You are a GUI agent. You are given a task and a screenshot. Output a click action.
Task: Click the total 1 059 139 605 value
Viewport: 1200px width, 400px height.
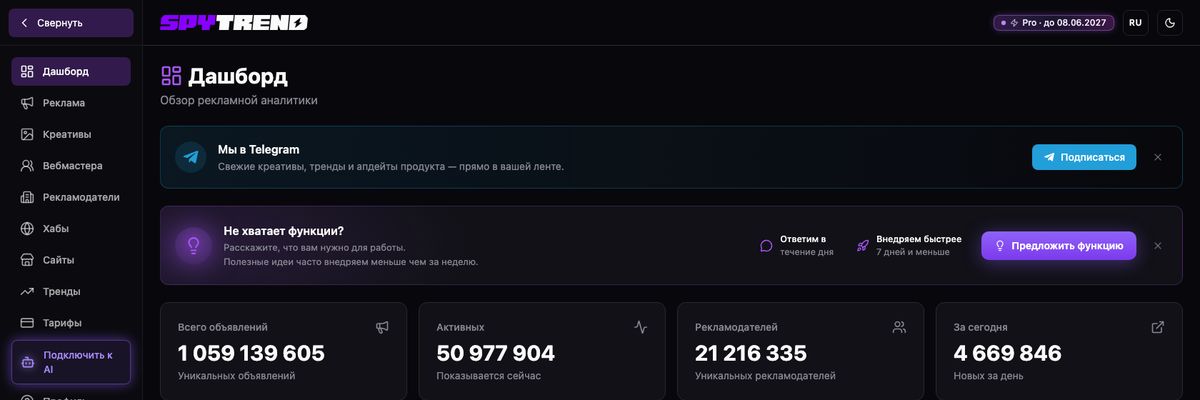[x=251, y=353]
